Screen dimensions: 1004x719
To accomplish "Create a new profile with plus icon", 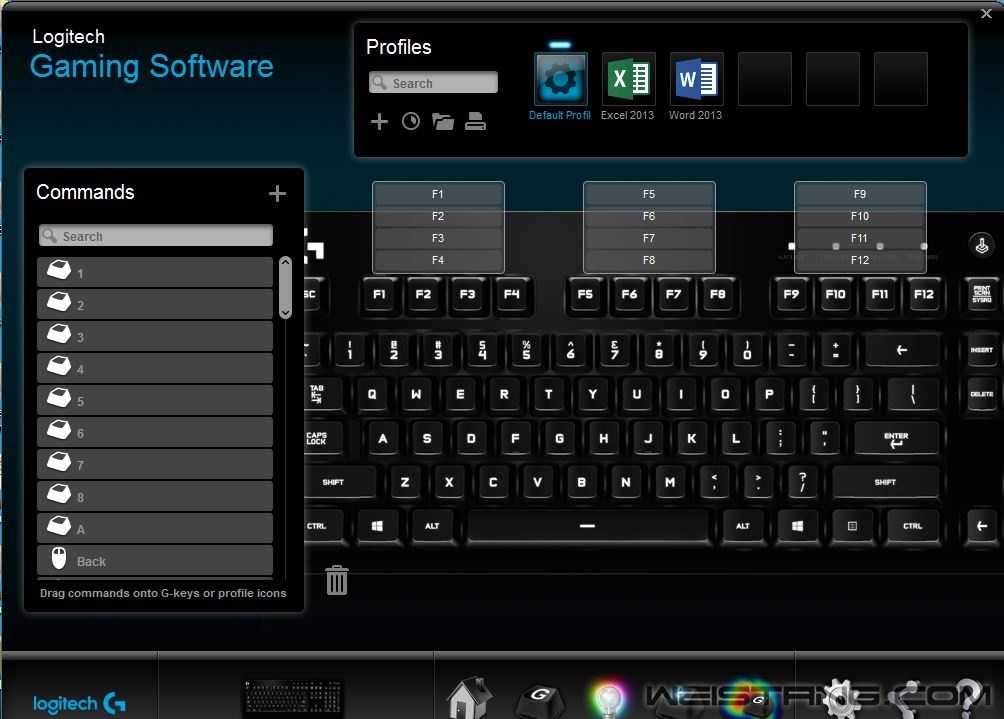I will (379, 121).
